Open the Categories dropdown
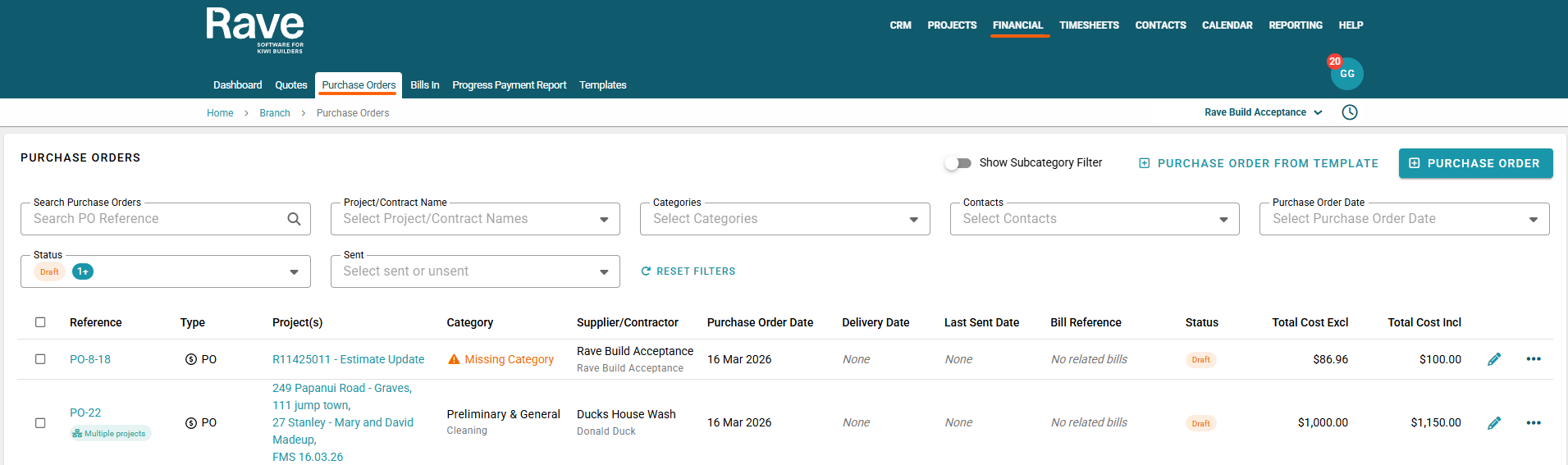This screenshot has width=1568, height=465. pyautogui.click(x=913, y=220)
